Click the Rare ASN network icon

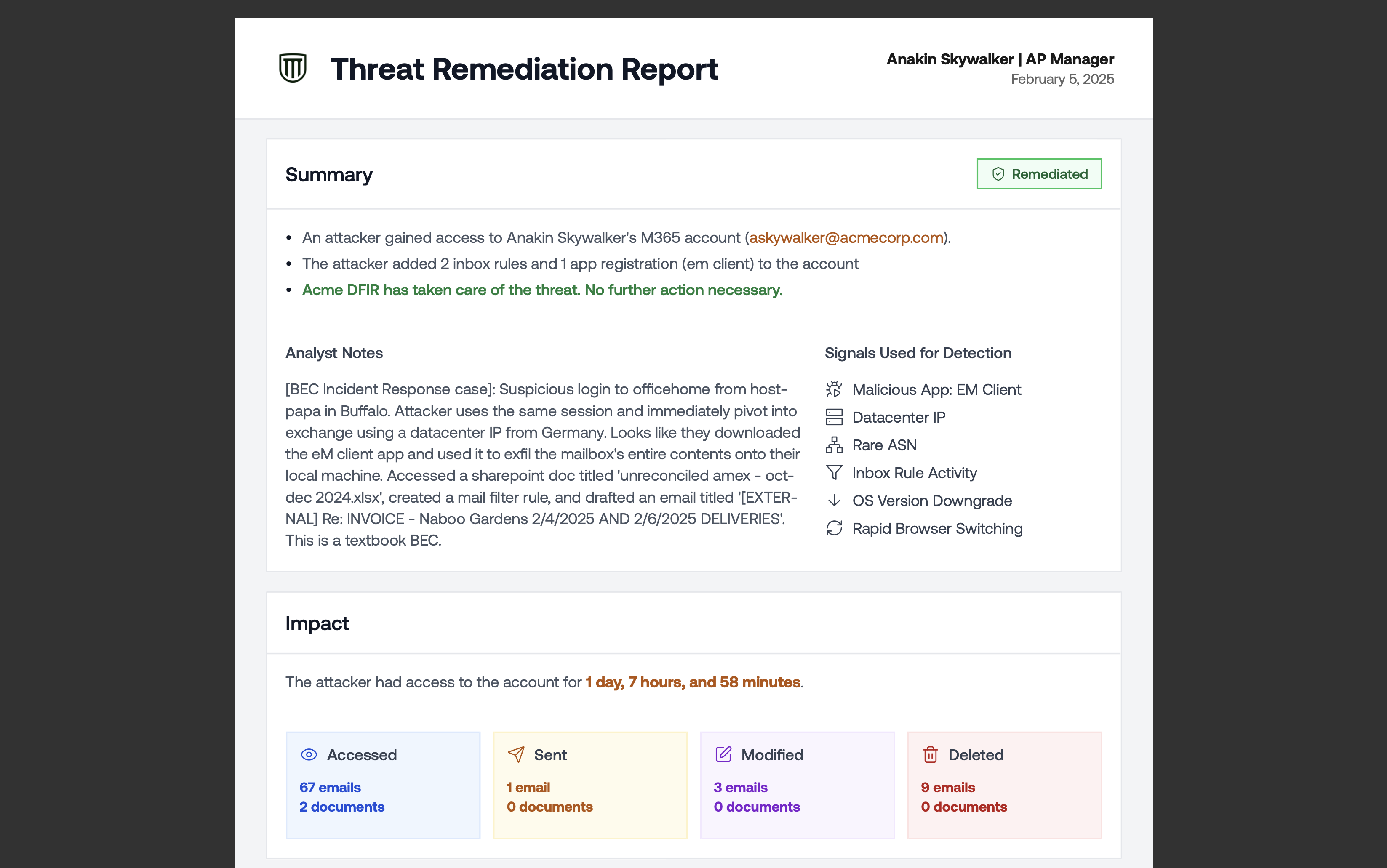coord(834,445)
